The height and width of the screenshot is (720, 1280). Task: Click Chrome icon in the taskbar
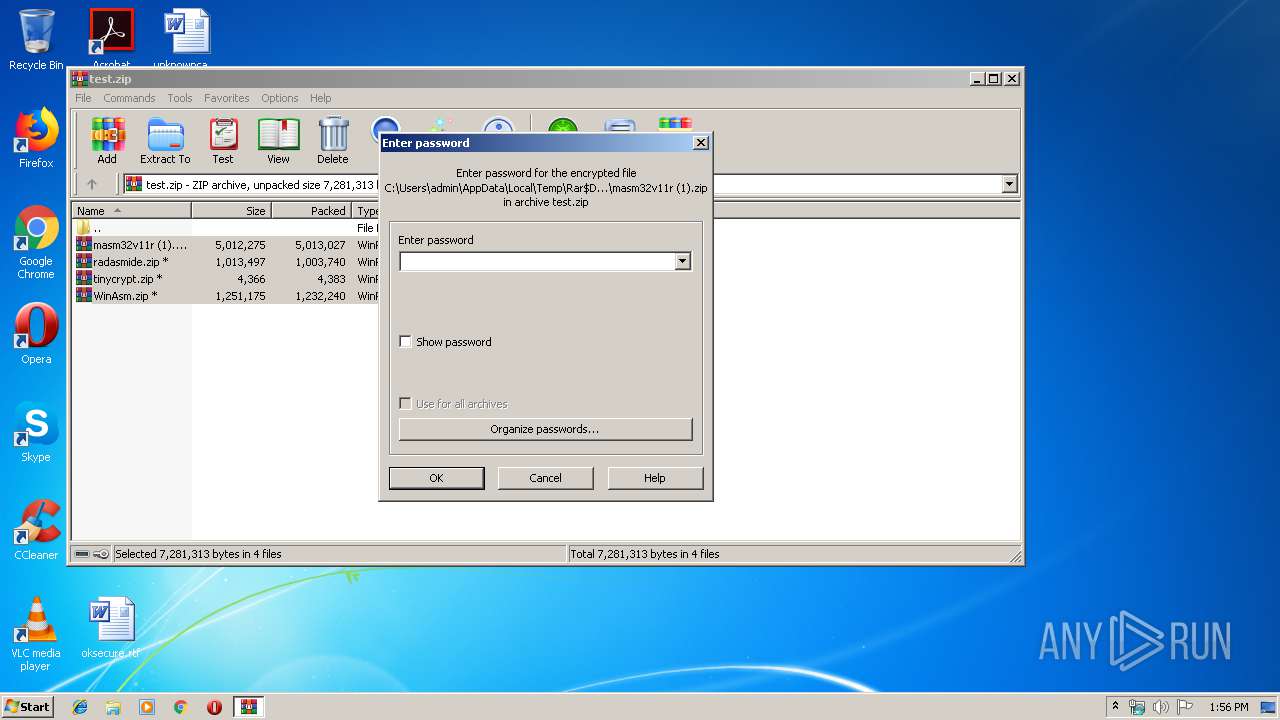[x=180, y=707]
